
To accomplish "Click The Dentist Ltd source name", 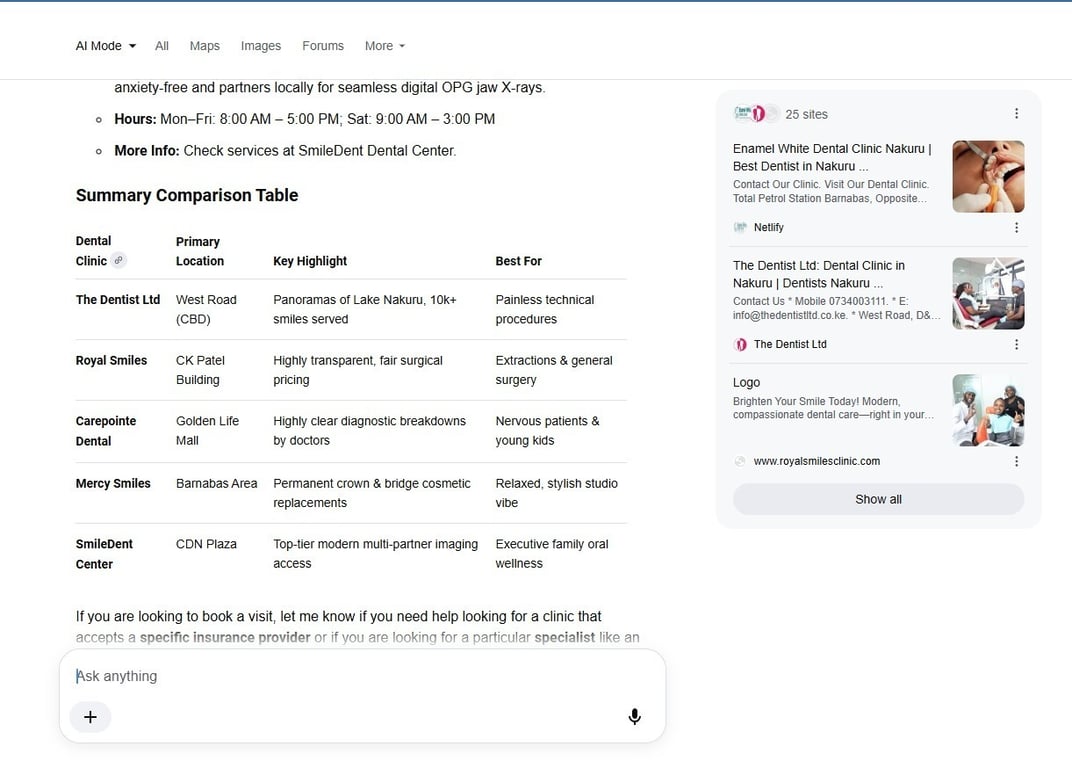I will [x=790, y=344].
